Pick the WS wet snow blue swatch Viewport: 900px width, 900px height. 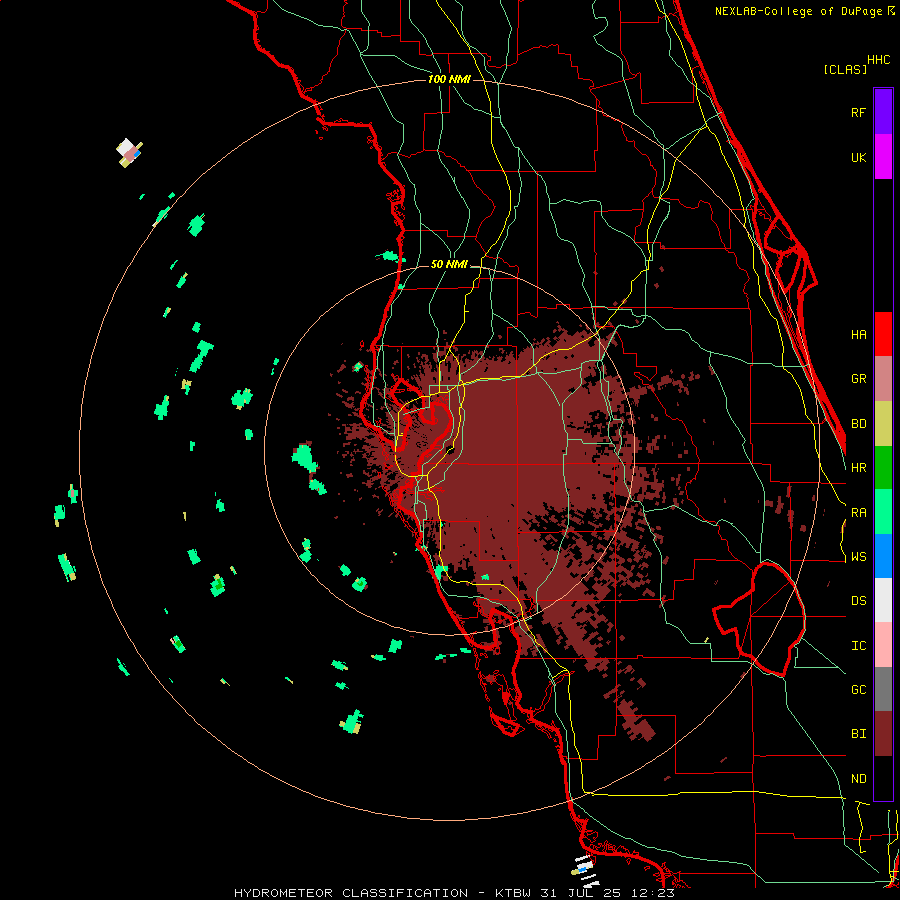coord(883,556)
